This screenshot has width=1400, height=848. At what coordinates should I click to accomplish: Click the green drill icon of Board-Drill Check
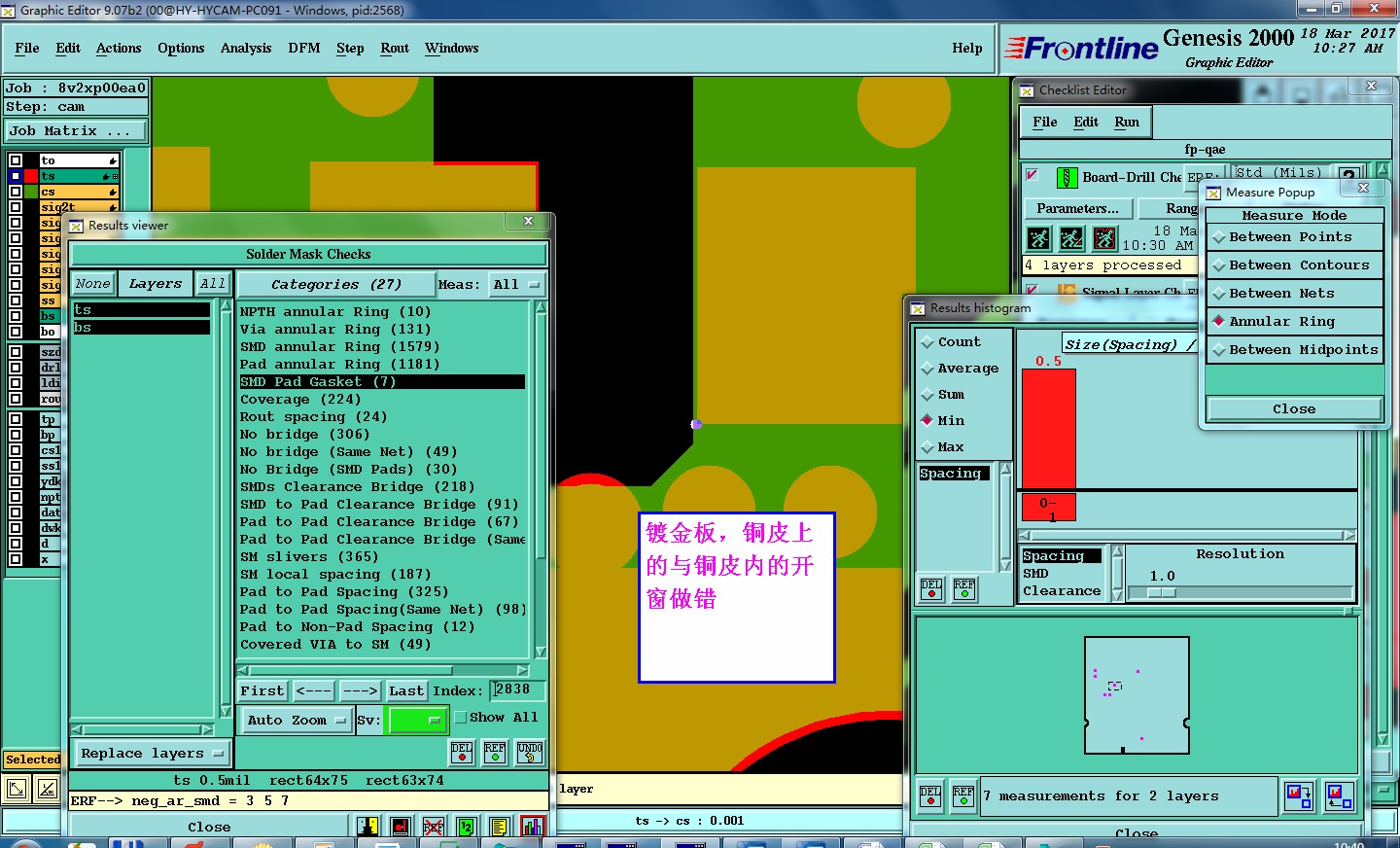(x=1067, y=177)
